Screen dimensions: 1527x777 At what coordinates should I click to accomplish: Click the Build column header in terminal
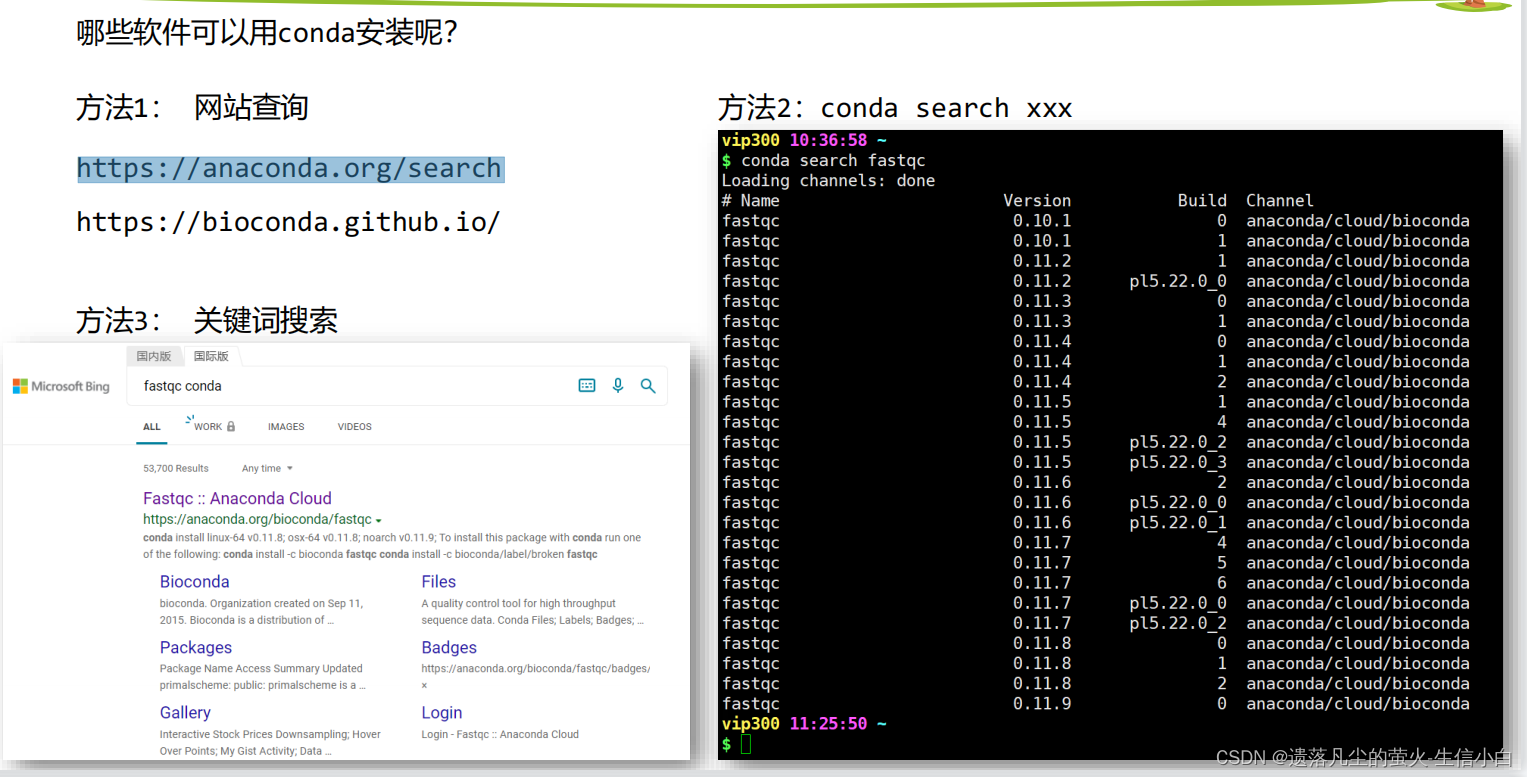1202,201
